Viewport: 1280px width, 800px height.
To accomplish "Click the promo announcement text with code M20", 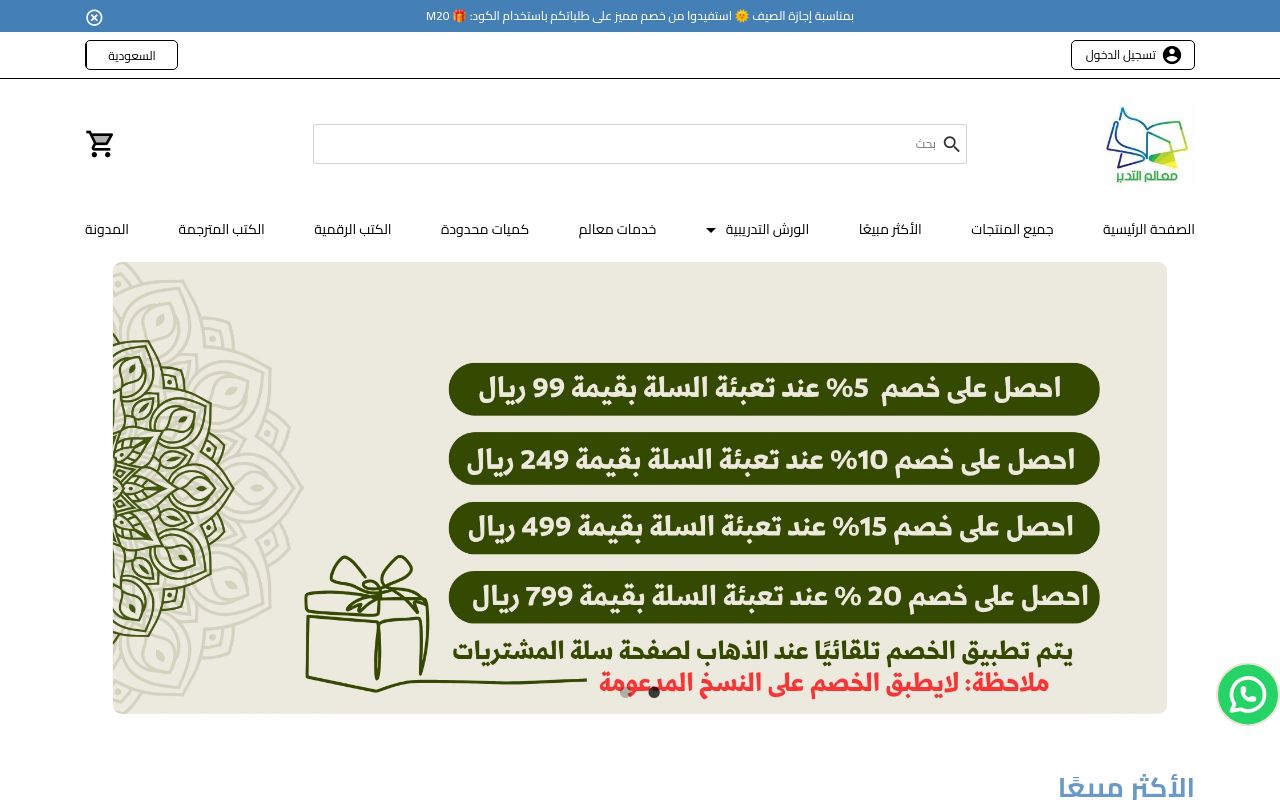I will (640, 16).
